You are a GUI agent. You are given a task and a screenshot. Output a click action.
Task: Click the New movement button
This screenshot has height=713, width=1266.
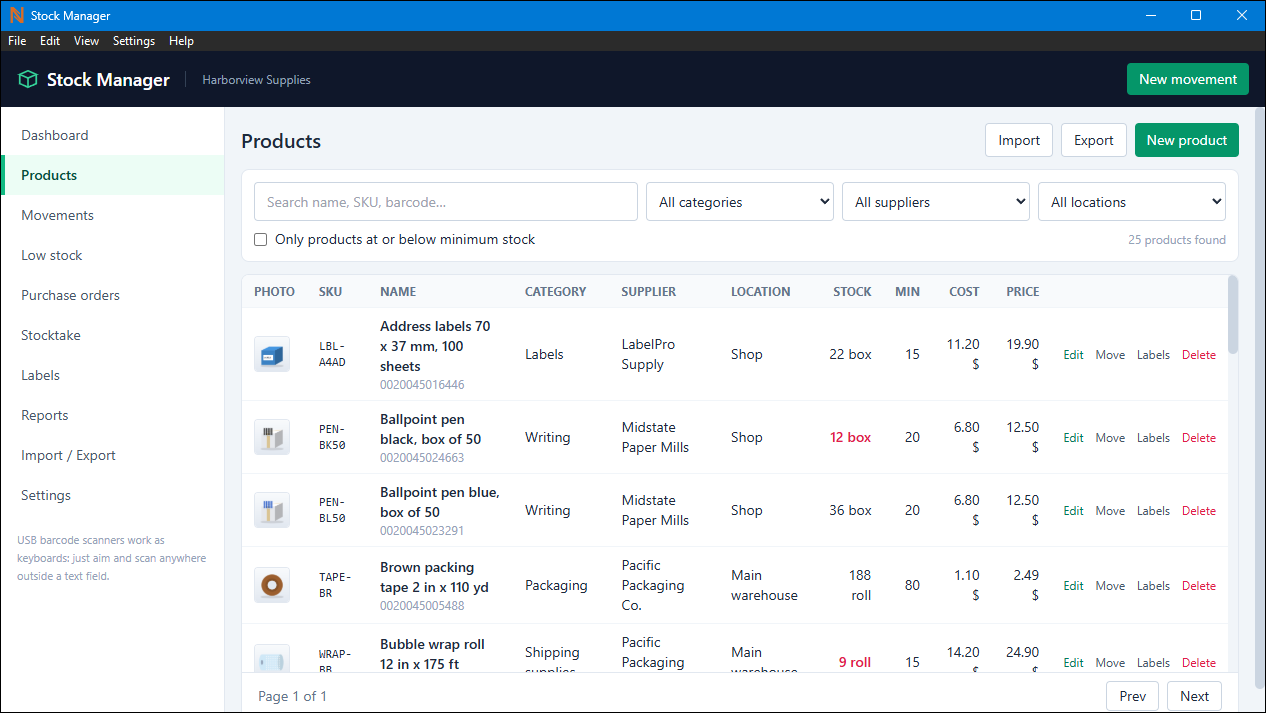pyautogui.click(x=1187, y=79)
